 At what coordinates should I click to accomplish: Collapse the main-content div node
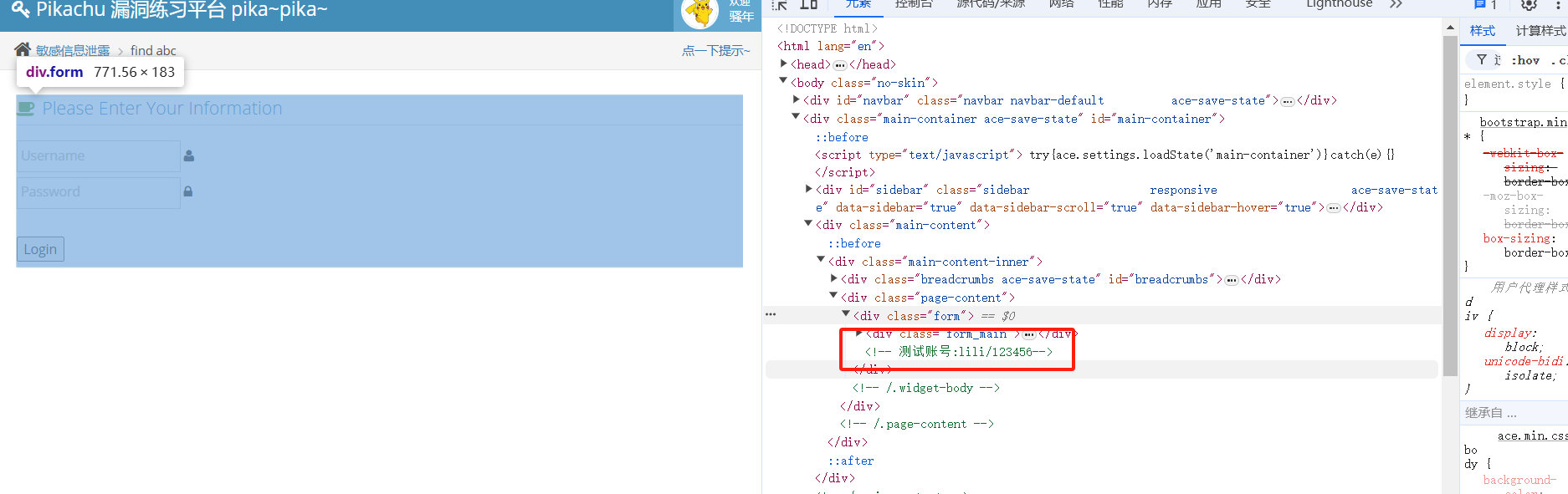click(809, 223)
